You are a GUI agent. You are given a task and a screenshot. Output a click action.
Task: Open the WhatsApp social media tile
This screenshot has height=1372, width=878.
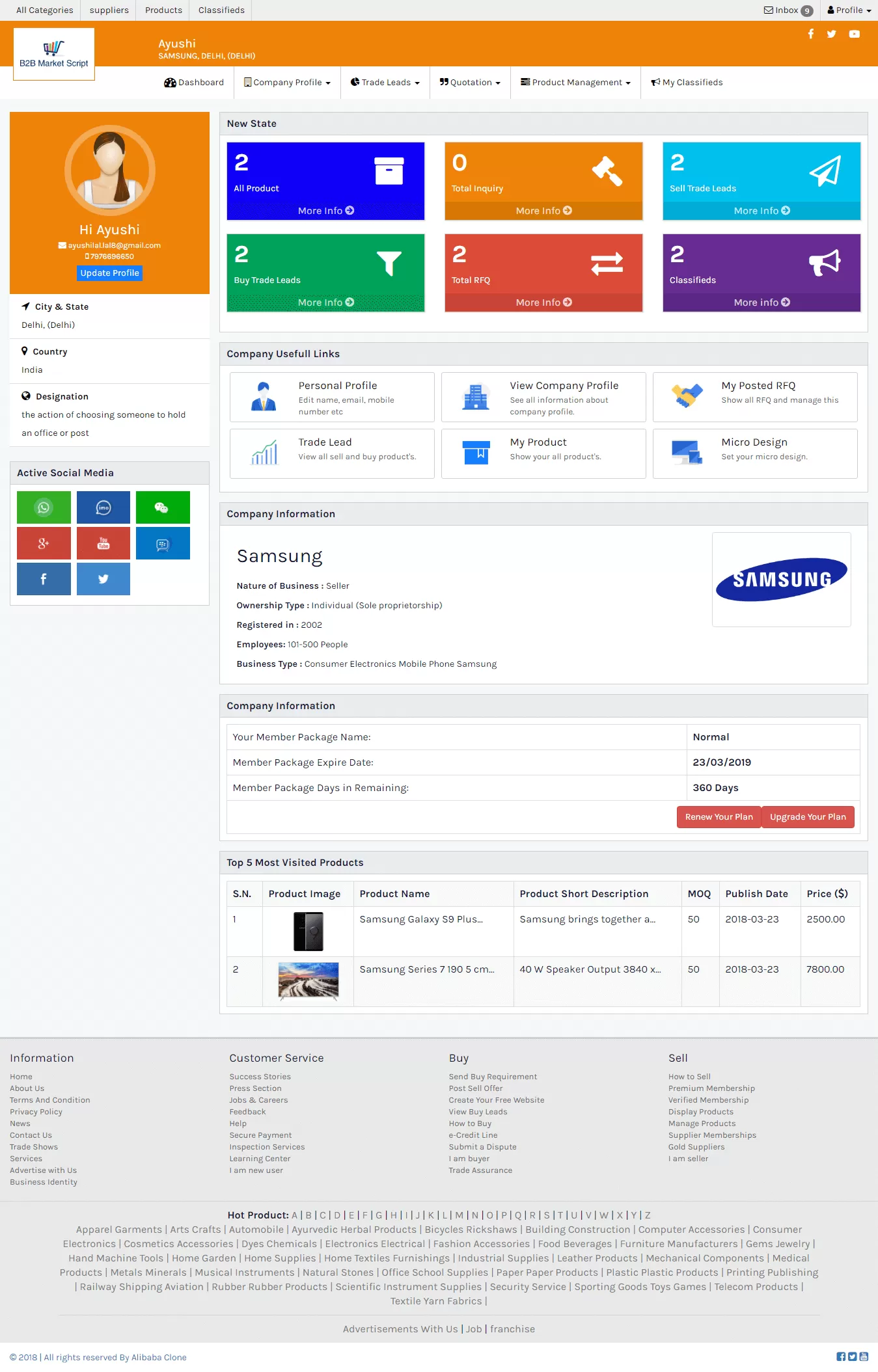pyautogui.click(x=44, y=507)
